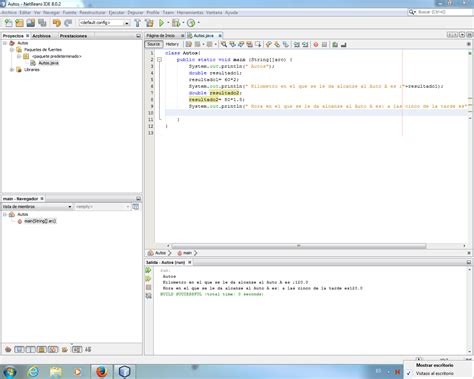
Task: Click Mostrar escritorio in the popup
Action: (x=435, y=365)
